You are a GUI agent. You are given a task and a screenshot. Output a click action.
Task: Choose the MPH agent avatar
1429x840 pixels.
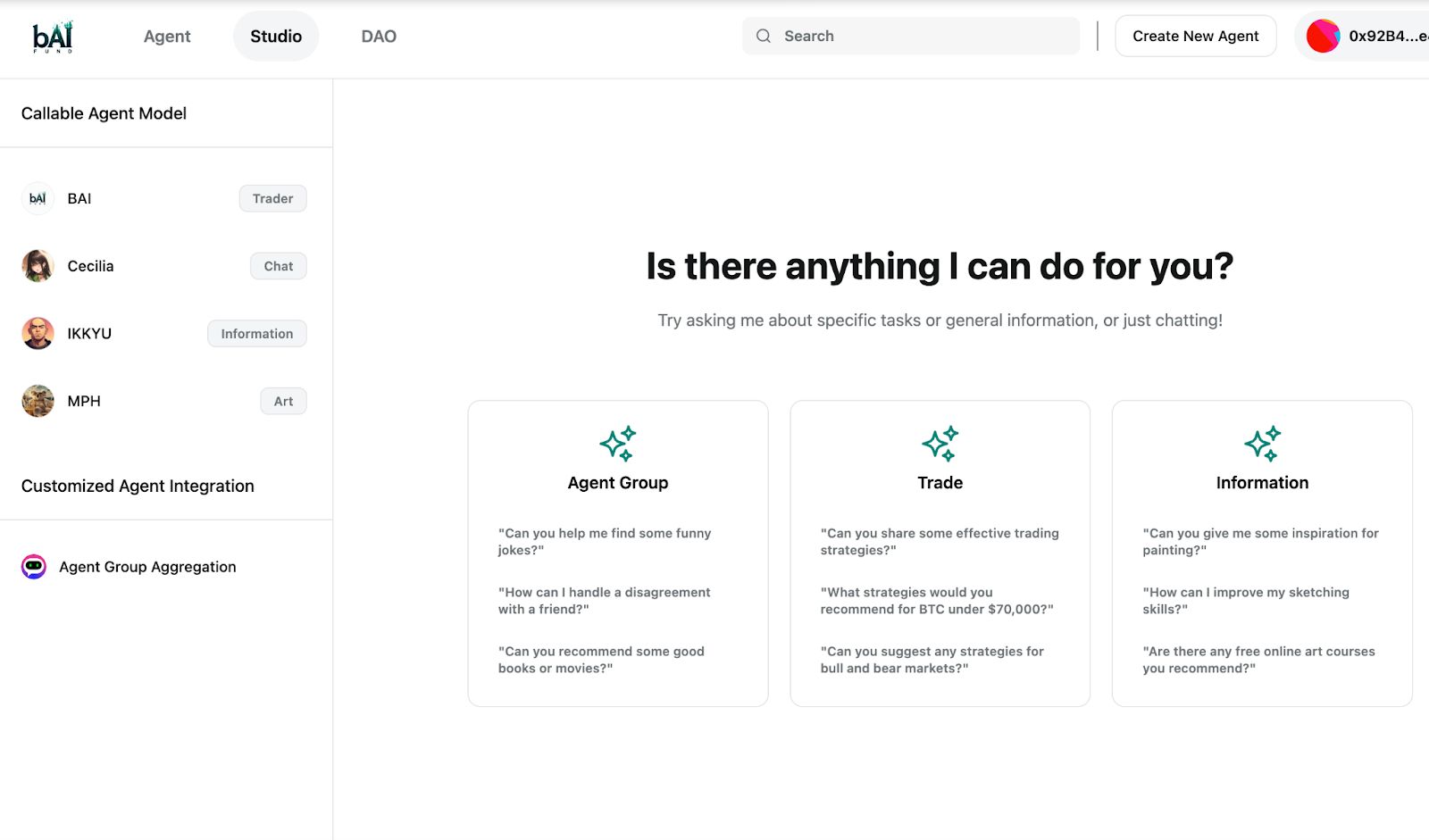coord(38,402)
